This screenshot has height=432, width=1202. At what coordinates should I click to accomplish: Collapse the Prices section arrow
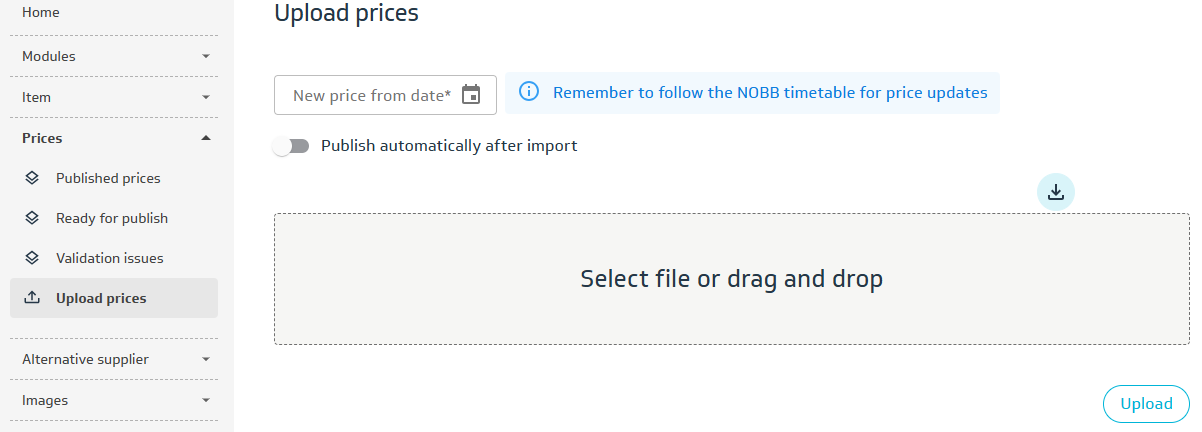pos(206,138)
